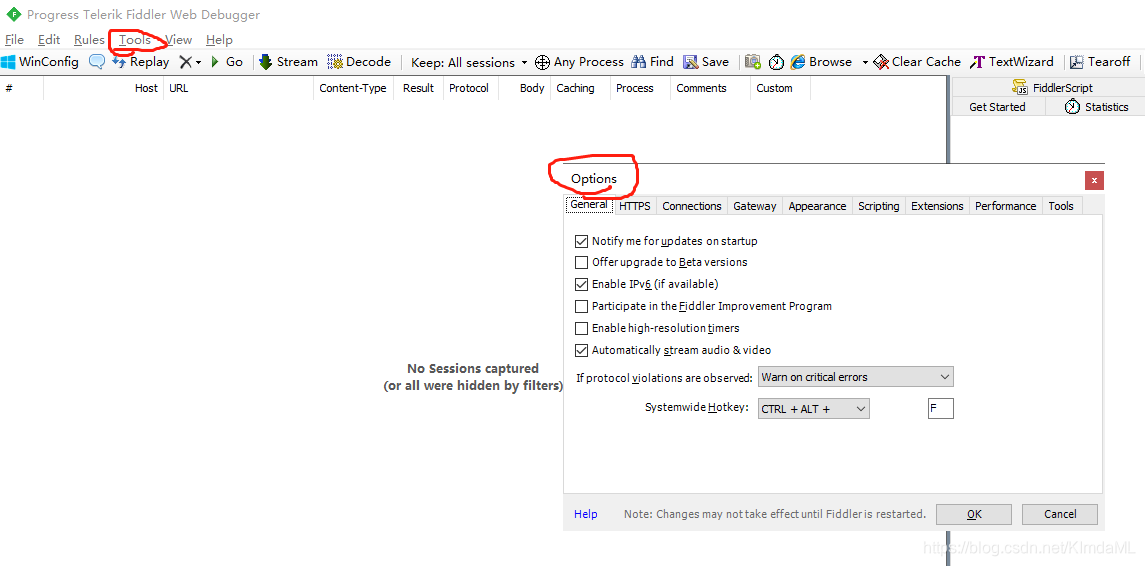The width and height of the screenshot is (1145, 566).
Task: Click OK in Options dialog
Action: (x=974, y=514)
